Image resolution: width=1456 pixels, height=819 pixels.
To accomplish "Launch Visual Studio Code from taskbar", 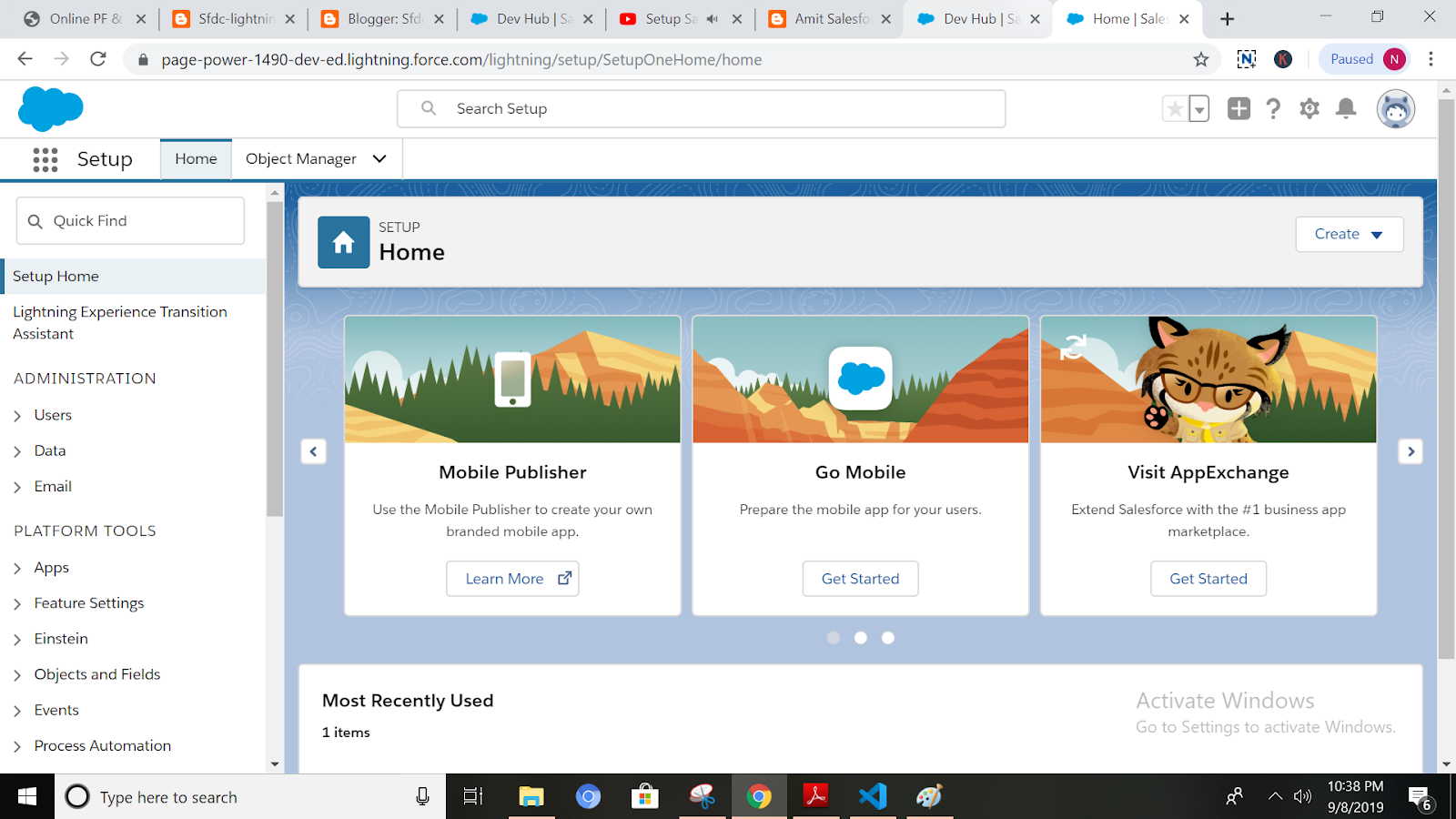I will click(873, 796).
